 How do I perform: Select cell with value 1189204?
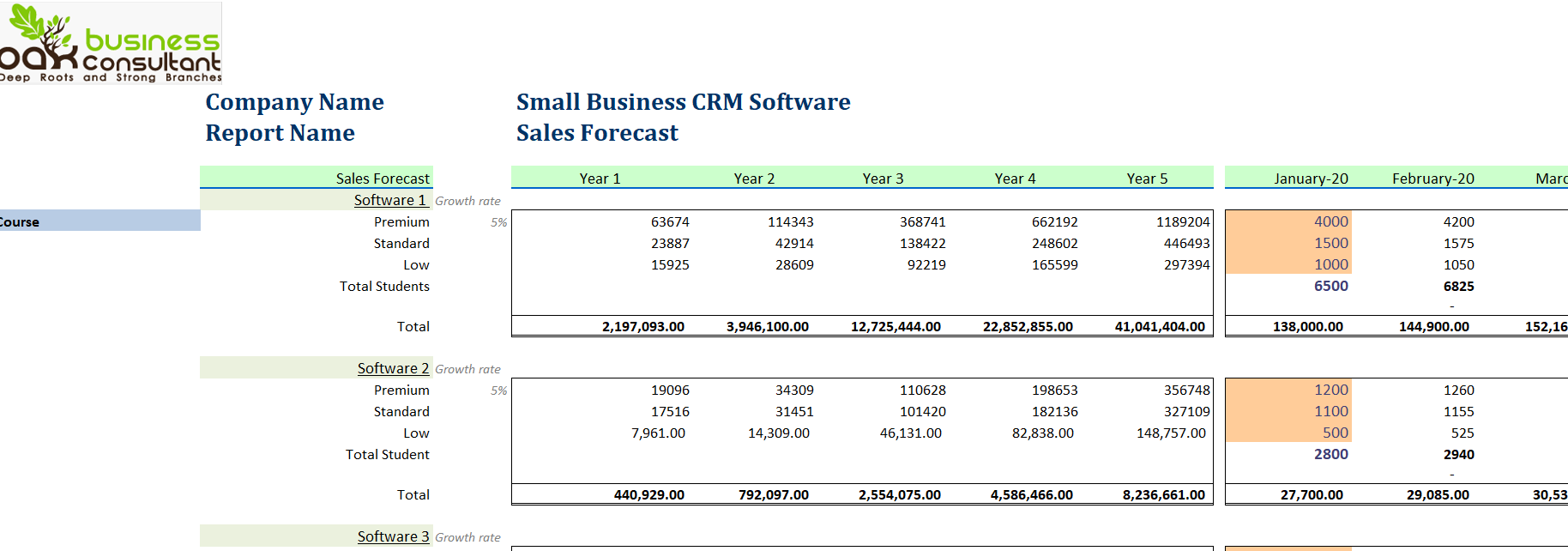tap(1183, 221)
